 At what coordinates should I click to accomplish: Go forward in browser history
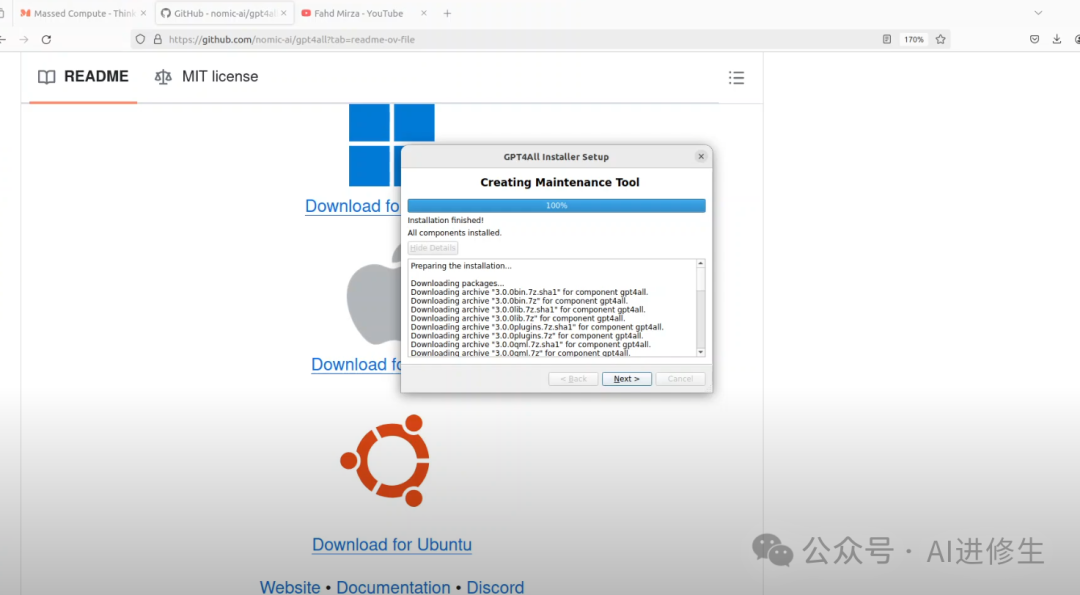24,39
